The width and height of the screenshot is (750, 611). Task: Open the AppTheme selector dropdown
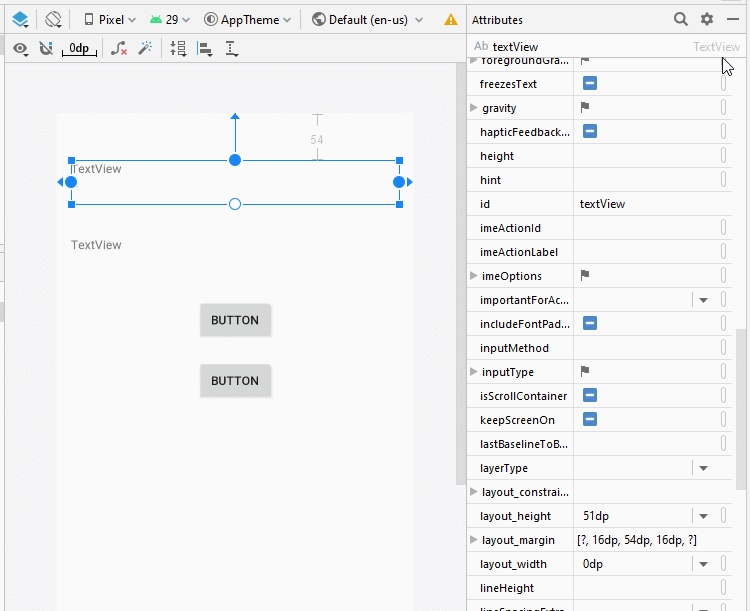pos(247,20)
